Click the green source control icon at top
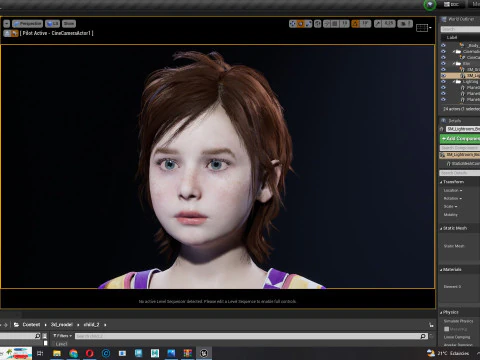The image size is (480, 360). click(430, 5)
